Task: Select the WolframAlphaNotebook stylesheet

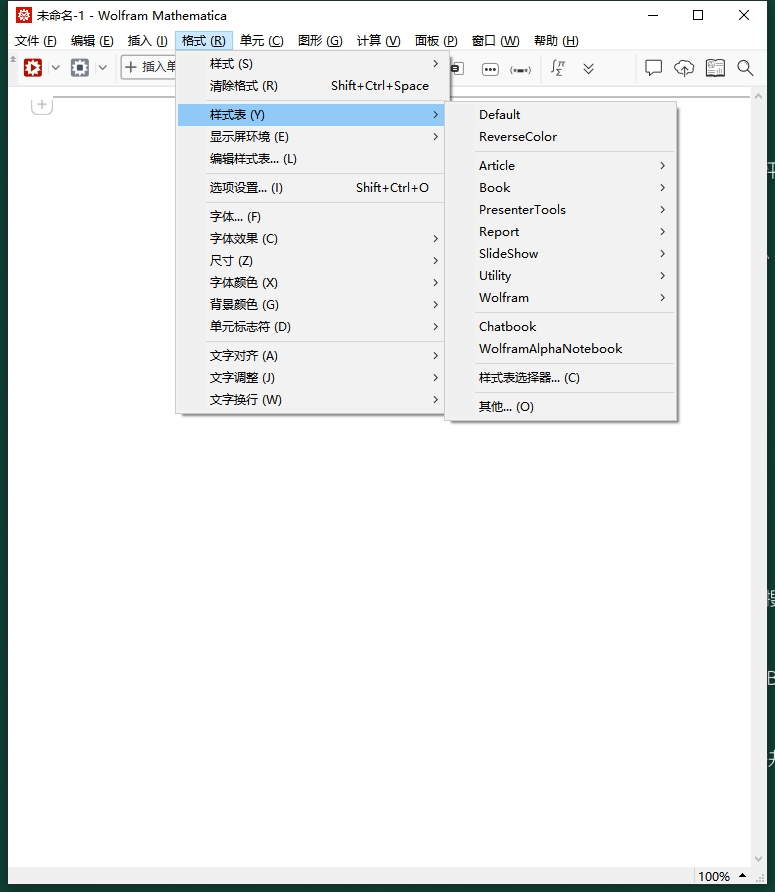Action: pos(561,349)
